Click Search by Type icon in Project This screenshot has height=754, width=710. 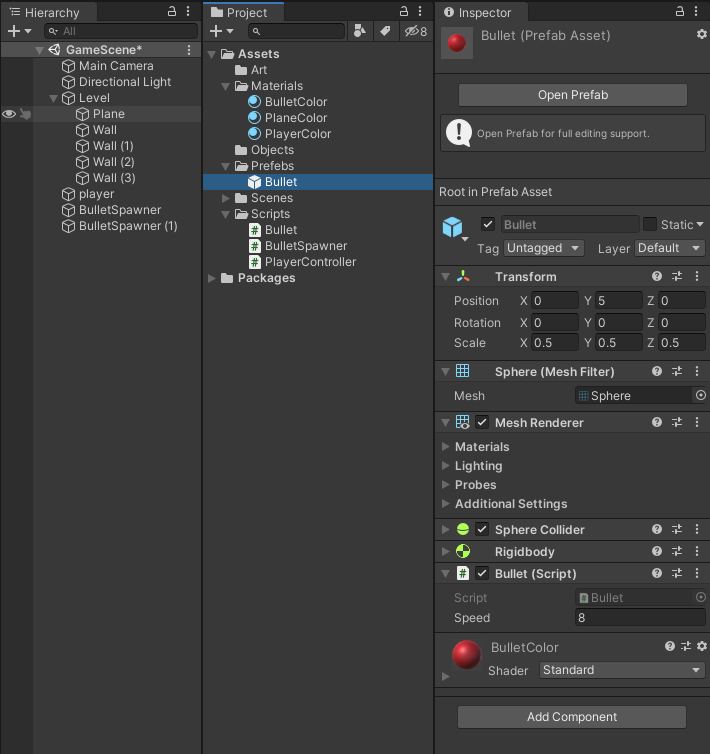click(x=359, y=31)
